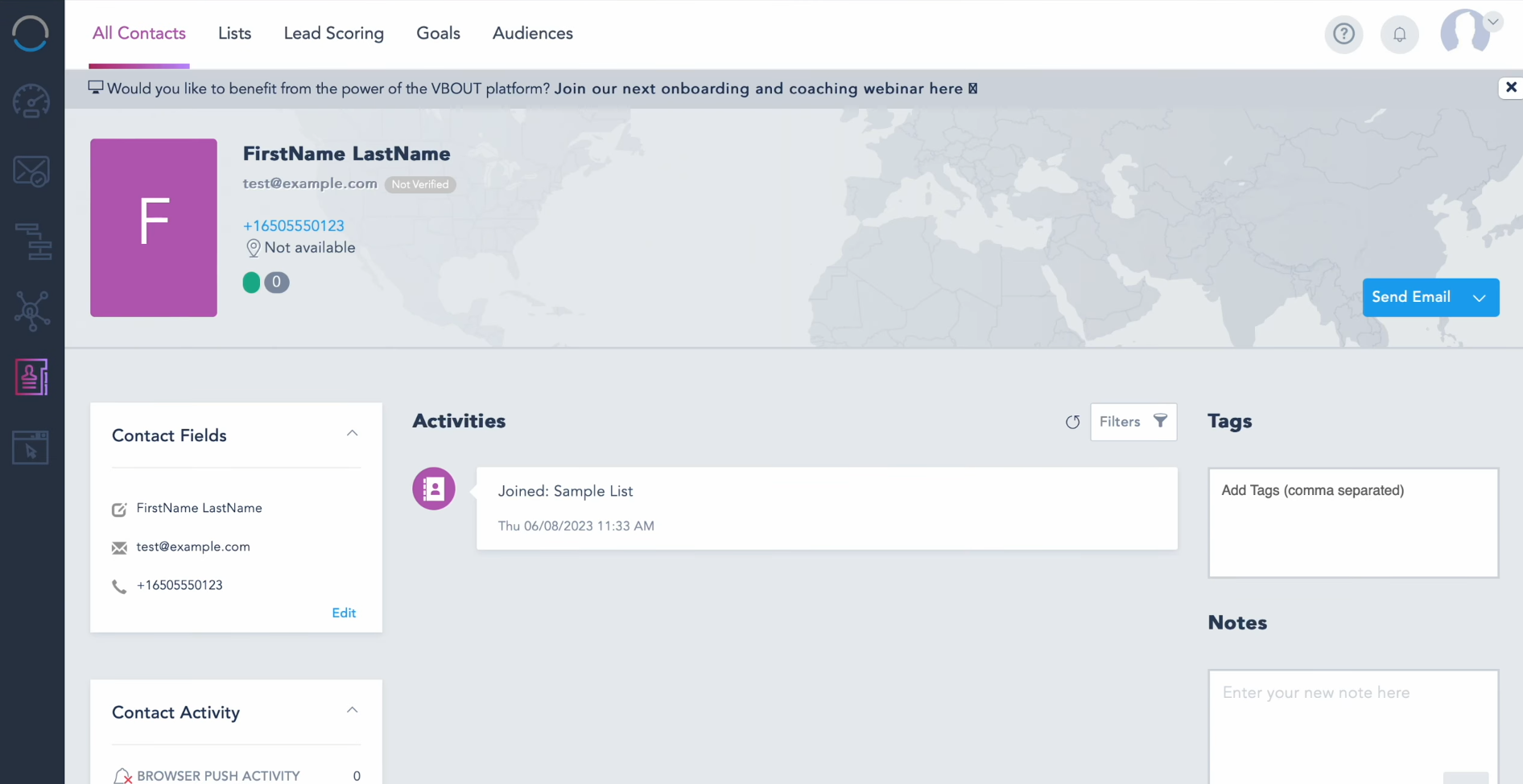Focus the Enter your new note field

(x=1353, y=727)
